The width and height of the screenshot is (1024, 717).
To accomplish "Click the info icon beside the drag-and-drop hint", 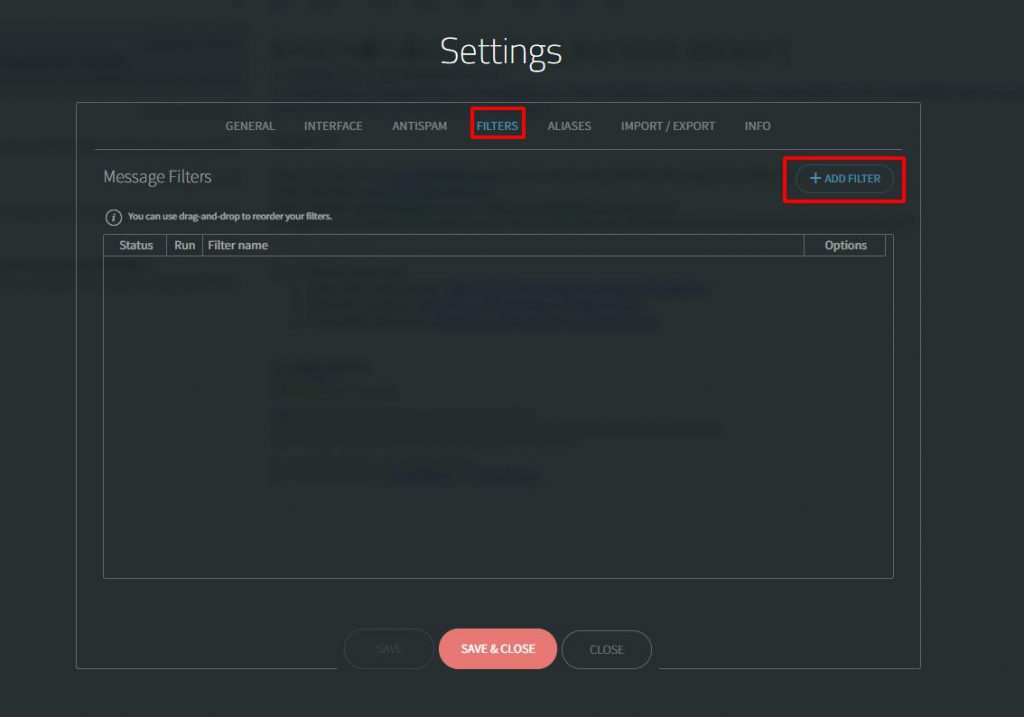I will pos(114,217).
